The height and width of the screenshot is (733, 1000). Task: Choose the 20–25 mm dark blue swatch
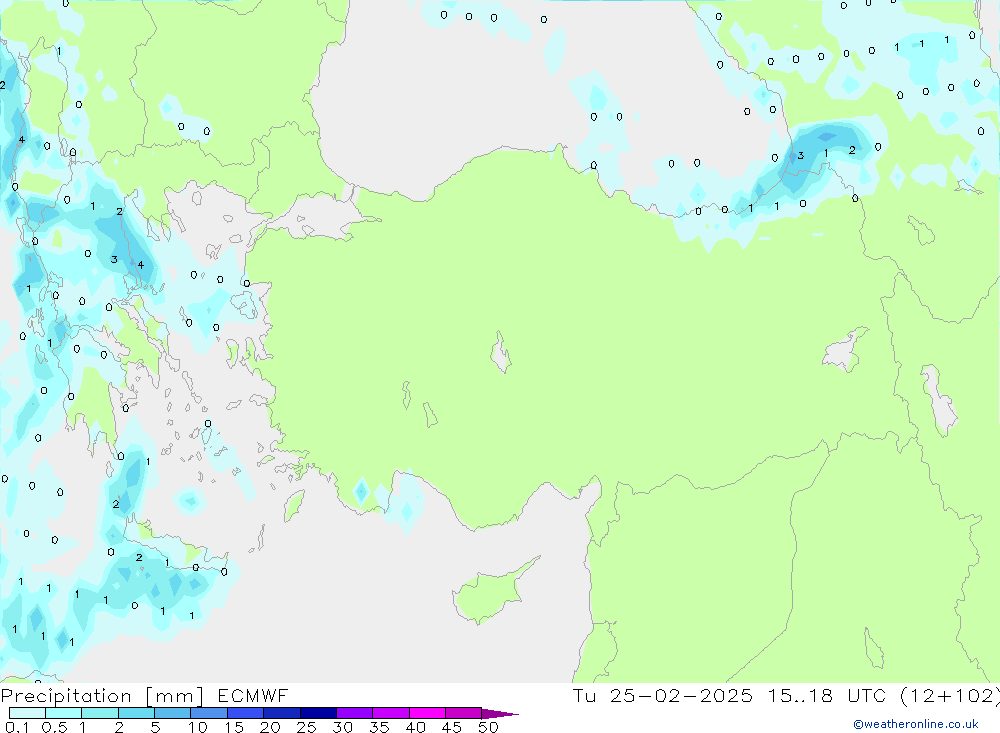click(282, 713)
